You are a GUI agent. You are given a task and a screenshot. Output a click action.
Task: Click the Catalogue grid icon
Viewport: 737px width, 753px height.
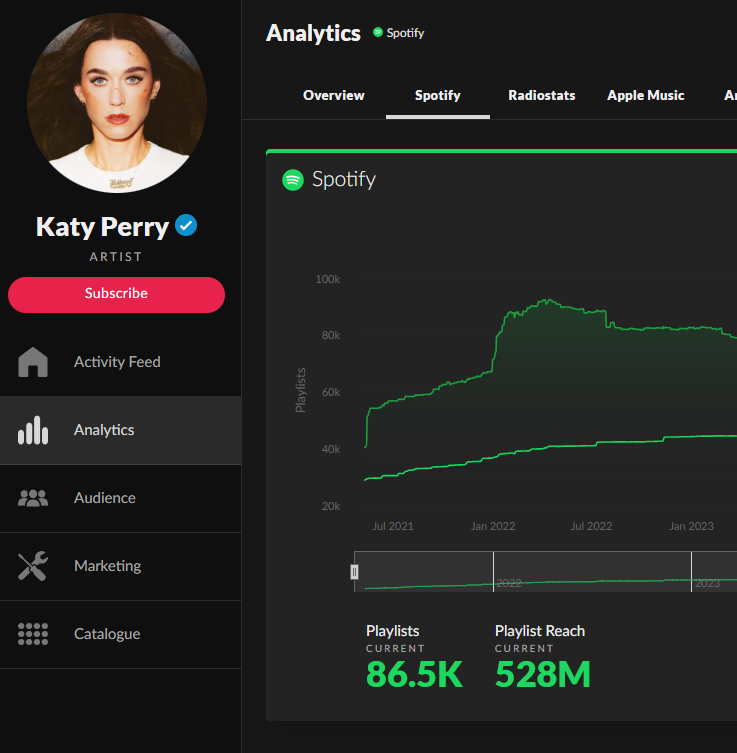[33, 634]
